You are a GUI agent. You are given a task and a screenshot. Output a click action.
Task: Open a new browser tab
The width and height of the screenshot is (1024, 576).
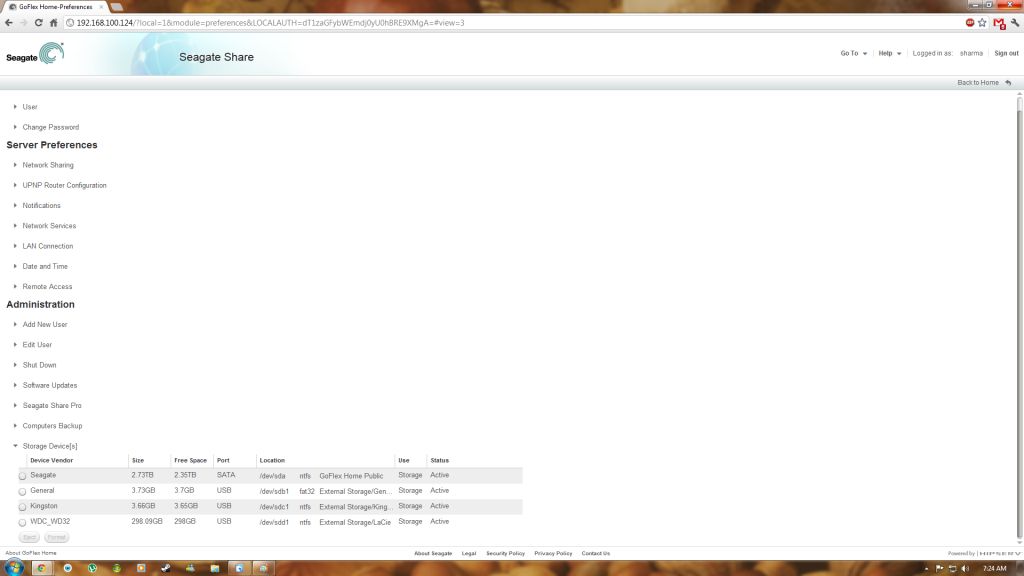(116, 7)
